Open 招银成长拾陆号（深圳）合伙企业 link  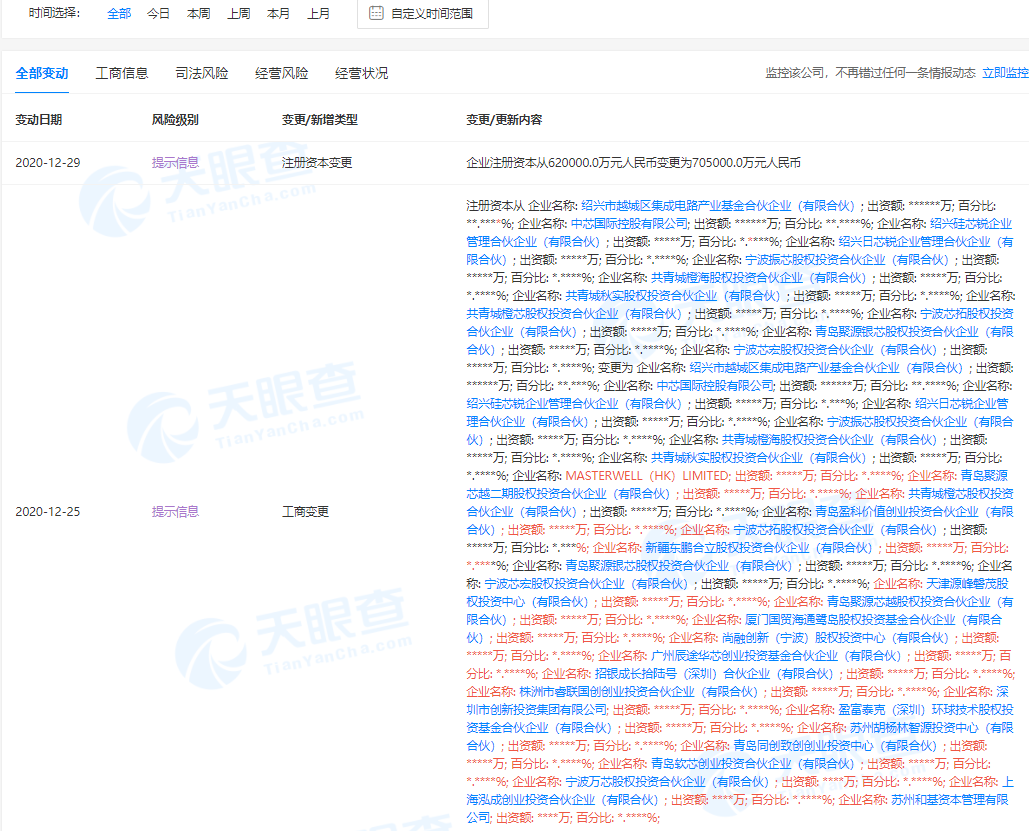715,673
